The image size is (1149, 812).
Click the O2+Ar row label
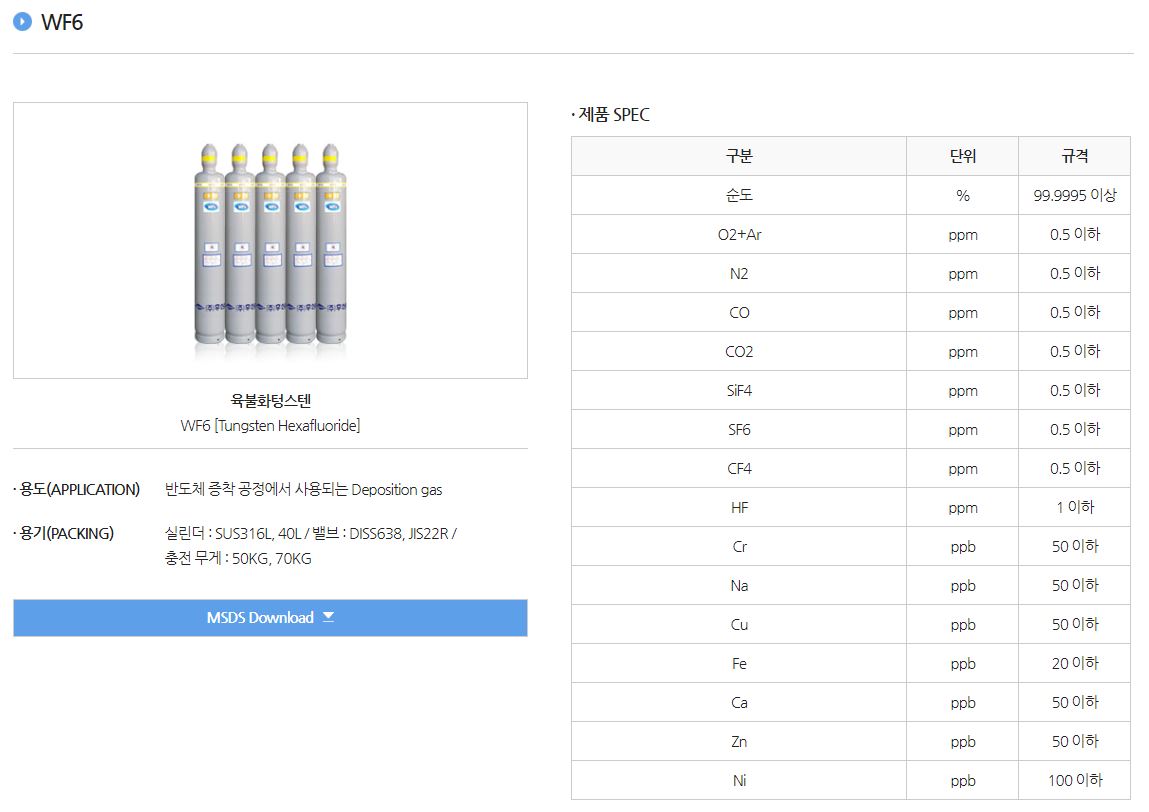739,235
